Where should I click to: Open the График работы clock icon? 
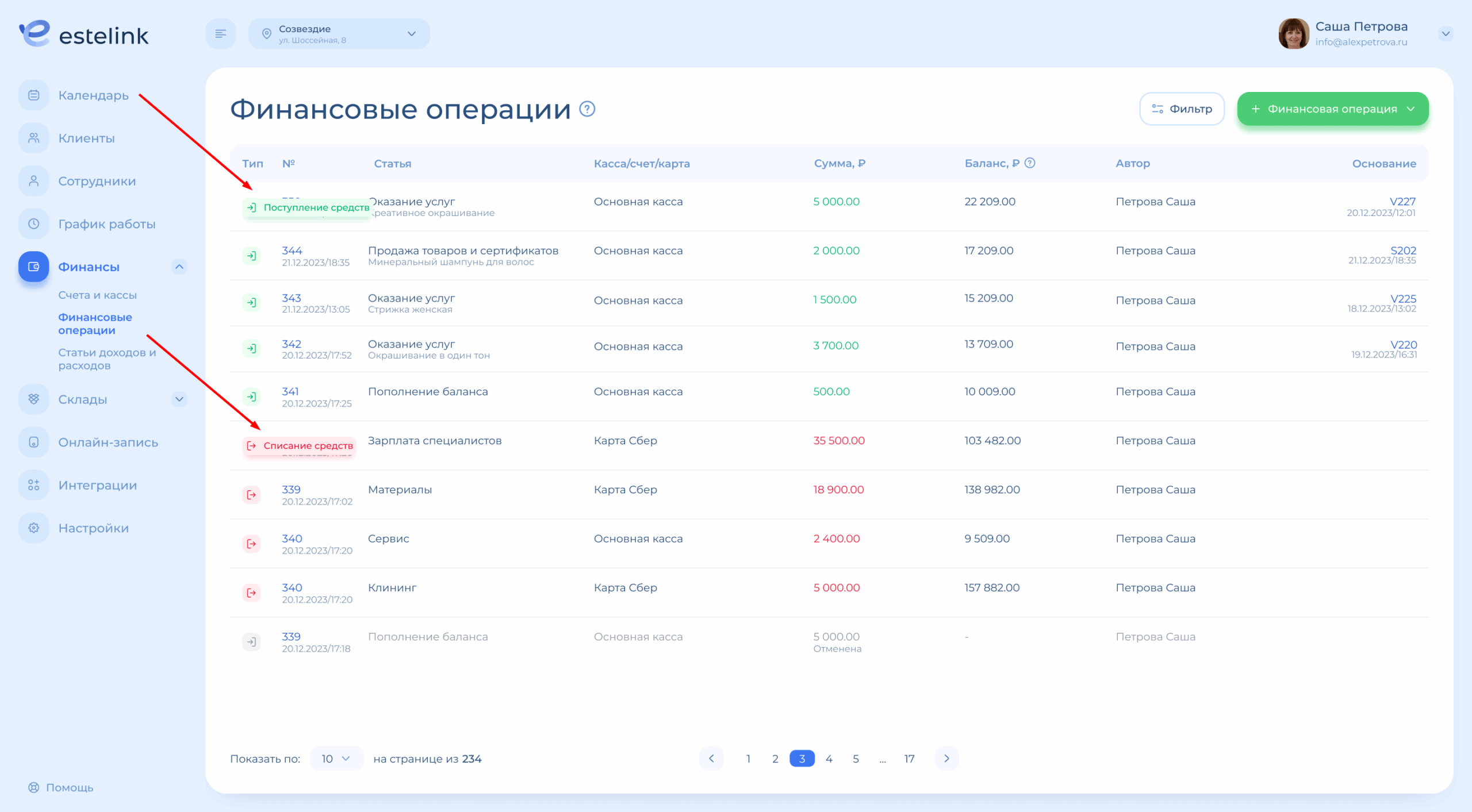[34, 224]
